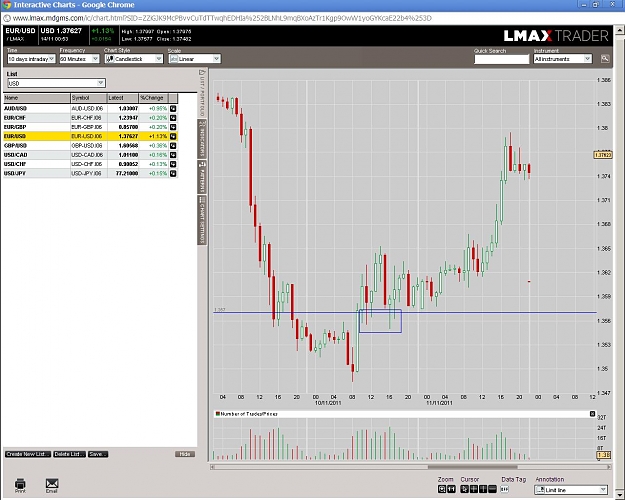The height and width of the screenshot is (500, 625).
Task: Open the Patterns side tab
Action: pos(202,177)
